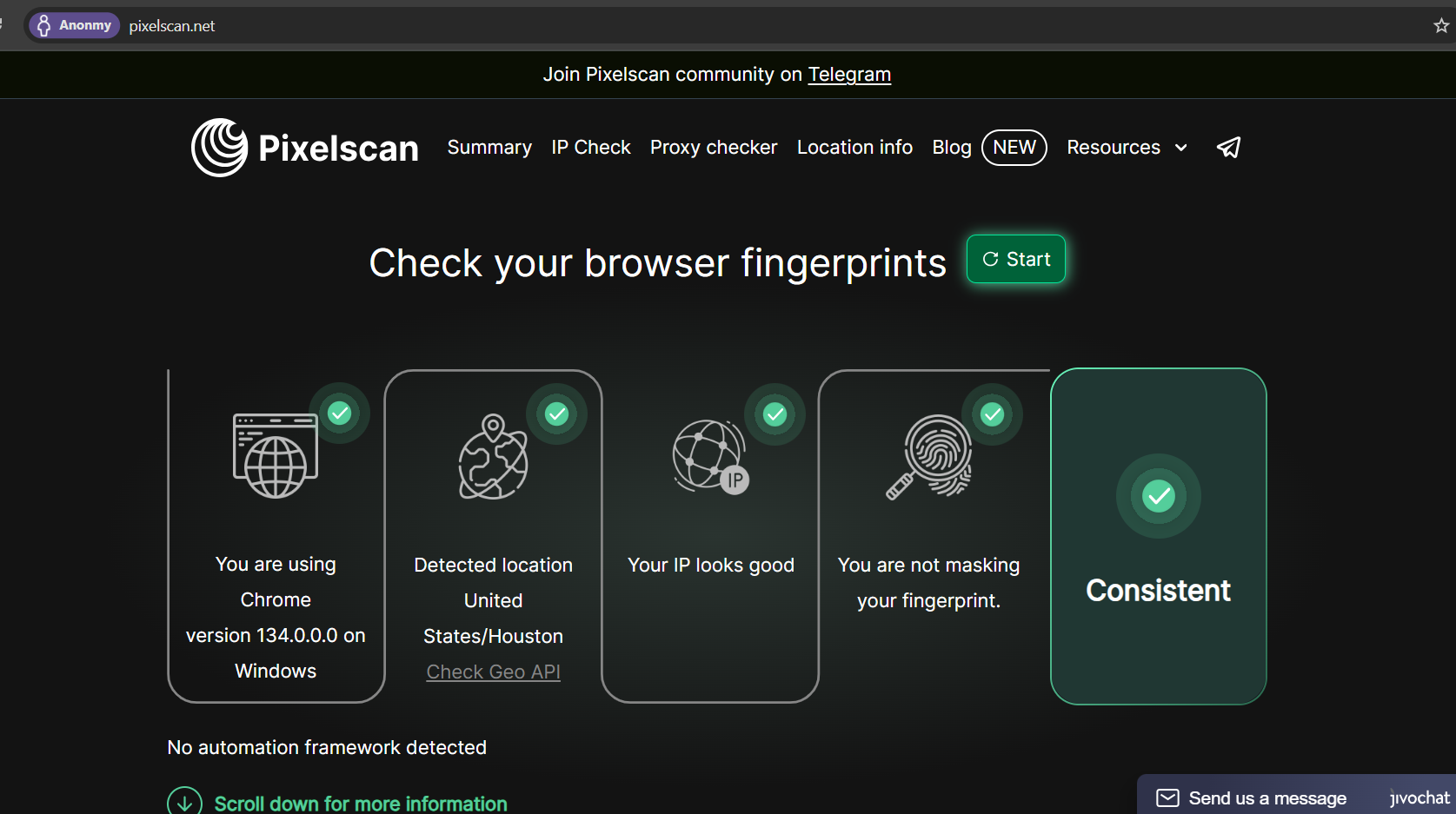Open the Telegram paper plane icon
Viewport: 1456px width, 814px height.
[1228, 148]
